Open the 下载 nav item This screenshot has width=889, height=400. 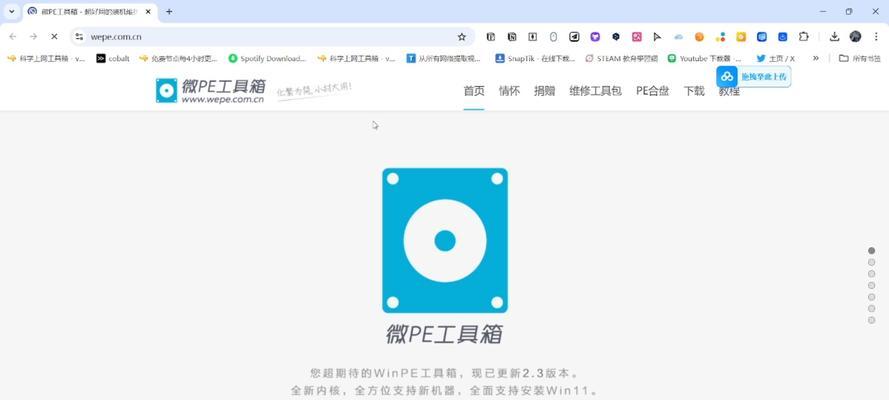pyautogui.click(x=694, y=91)
